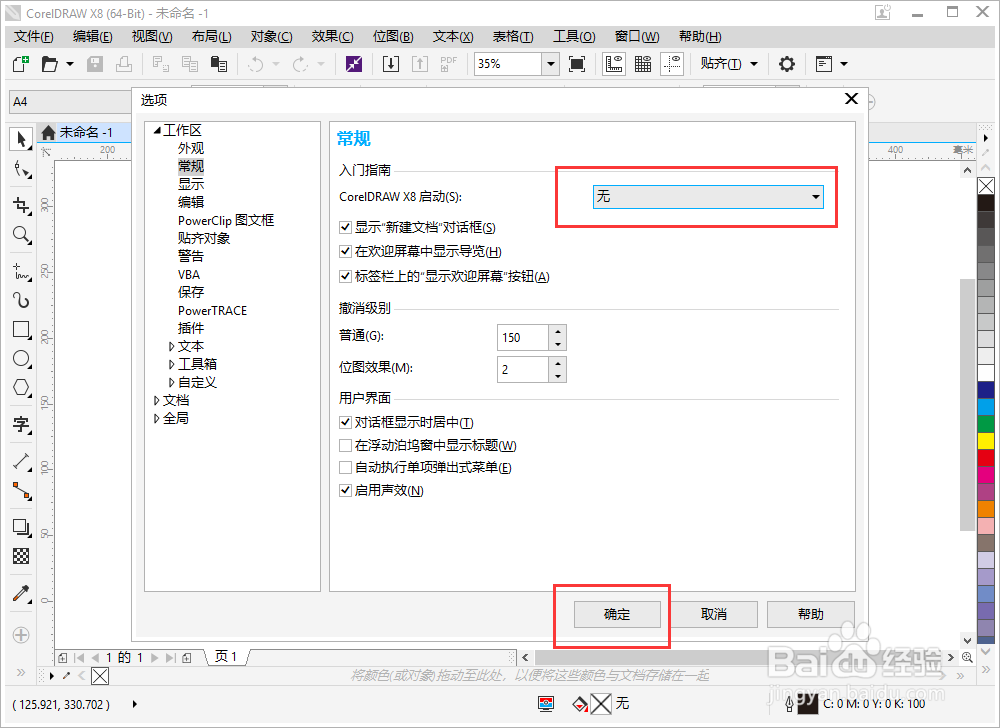1000x728 pixels.
Task: Open the 效果 menu
Action: [332, 36]
